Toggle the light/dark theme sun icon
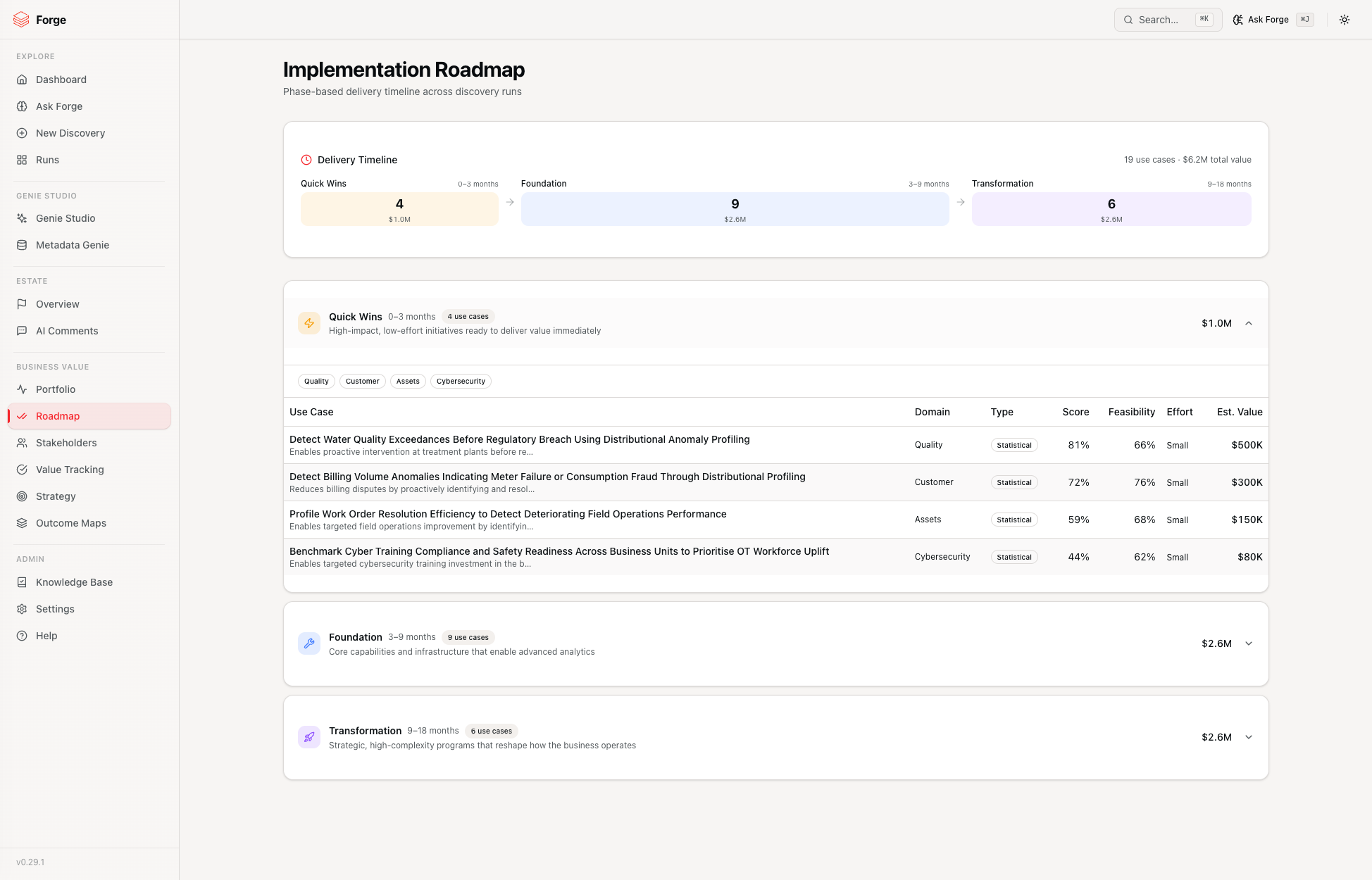 (x=1345, y=20)
